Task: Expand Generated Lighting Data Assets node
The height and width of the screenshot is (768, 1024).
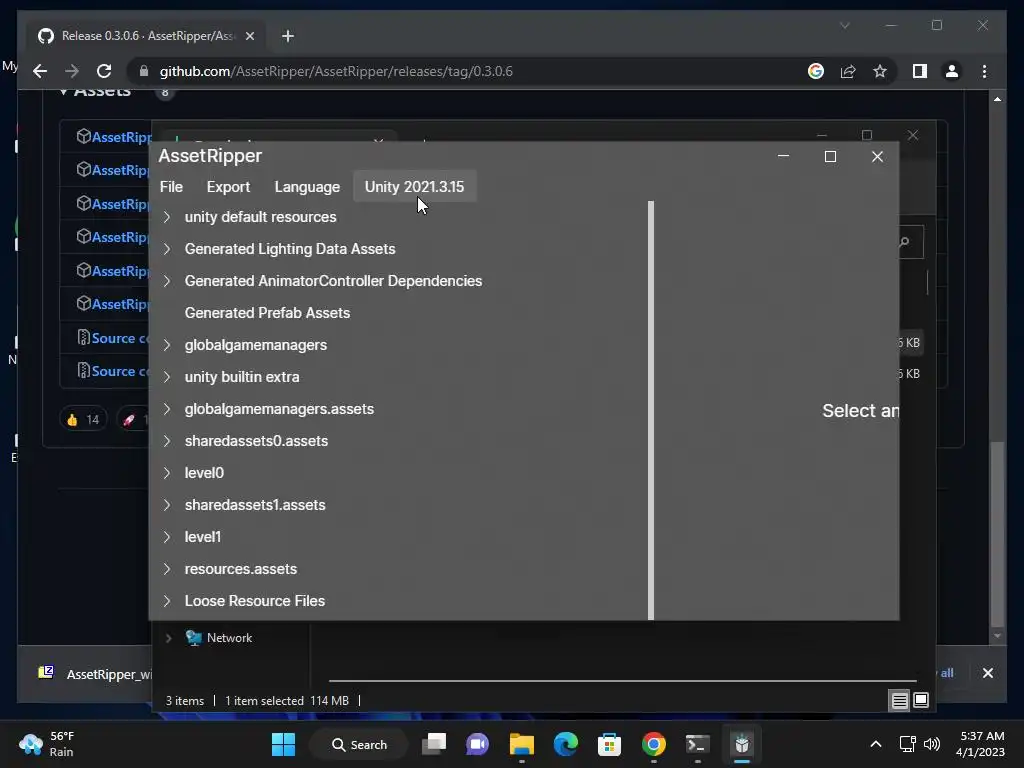Action: [167, 249]
